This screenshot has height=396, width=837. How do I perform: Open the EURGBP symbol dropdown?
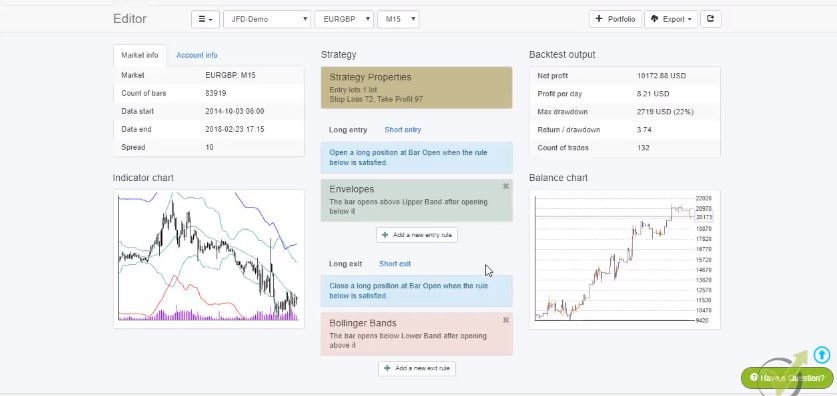(x=344, y=19)
